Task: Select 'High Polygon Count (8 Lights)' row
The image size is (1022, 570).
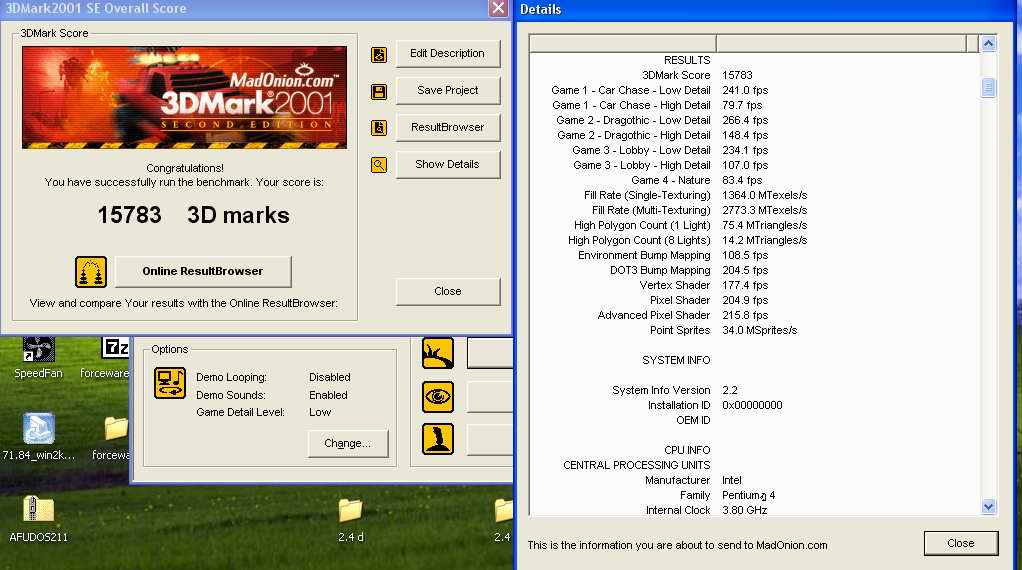Action: click(x=754, y=240)
